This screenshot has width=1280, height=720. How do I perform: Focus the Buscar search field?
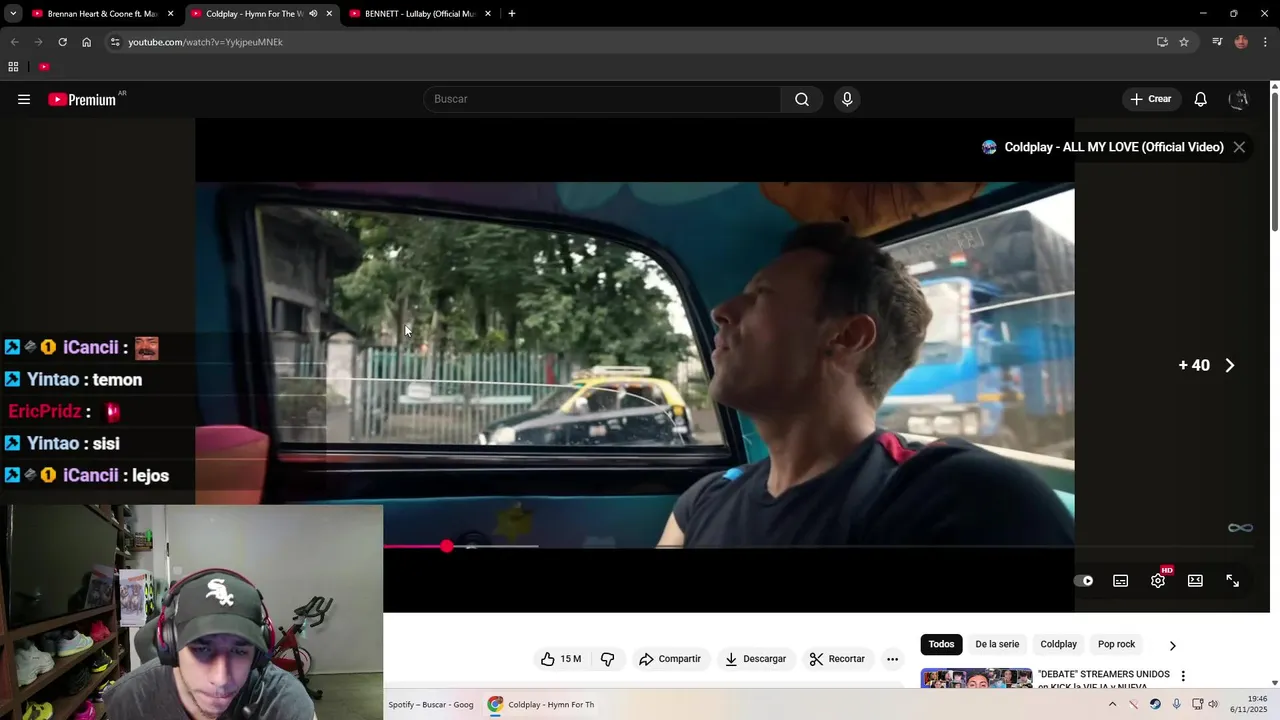point(602,99)
